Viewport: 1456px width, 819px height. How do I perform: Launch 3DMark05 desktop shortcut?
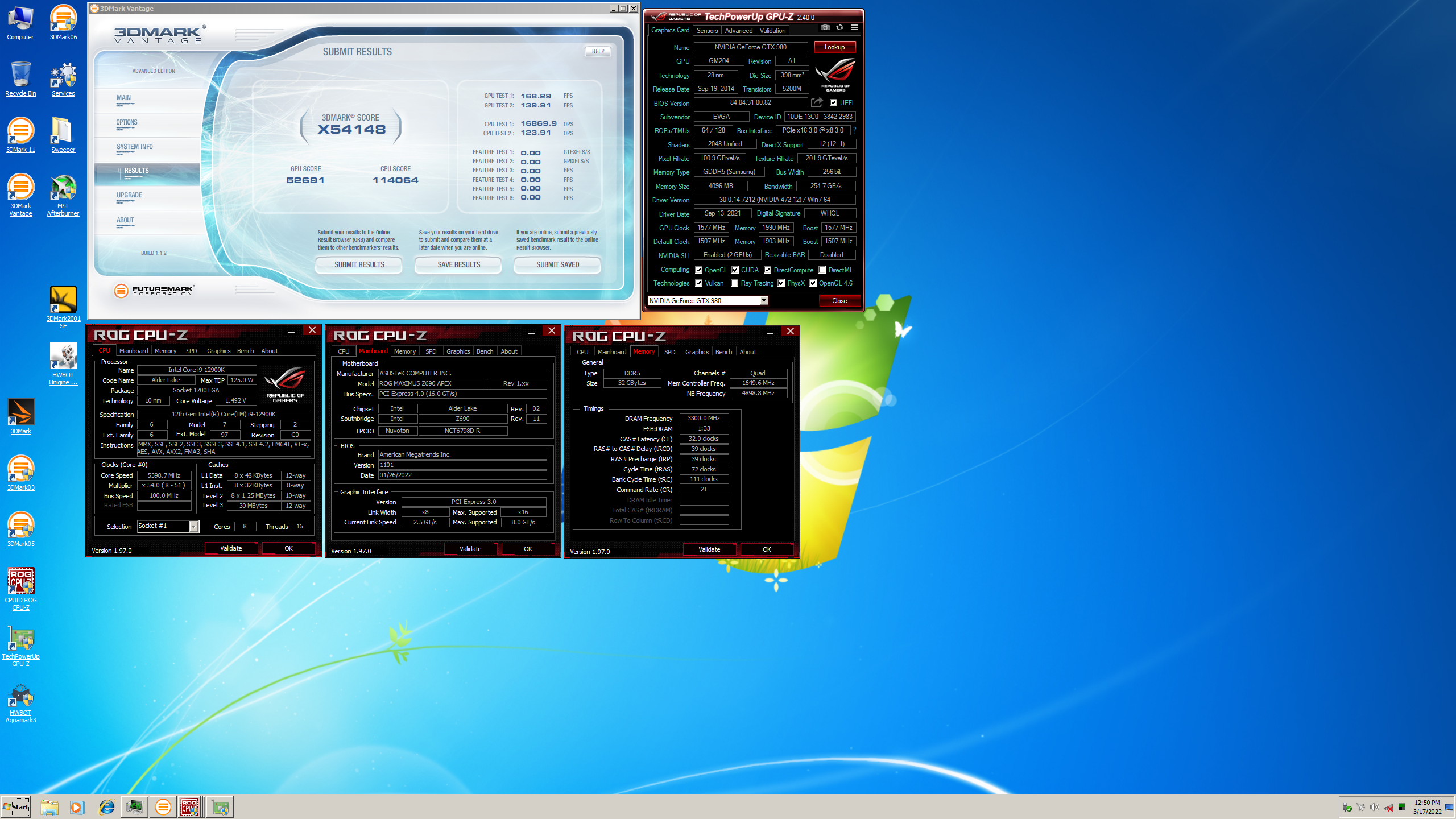pyautogui.click(x=20, y=530)
